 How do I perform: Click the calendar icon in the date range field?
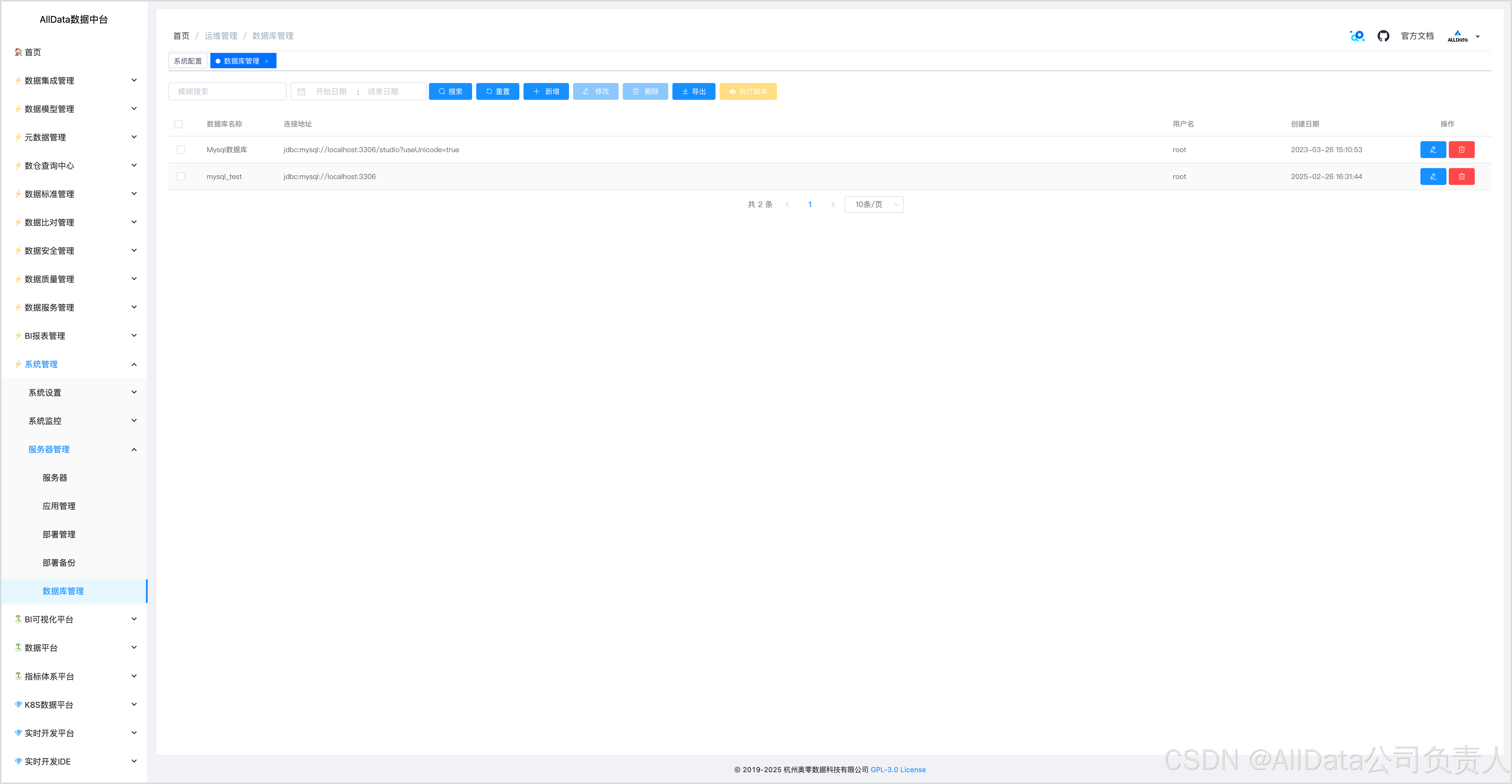click(x=302, y=92)
